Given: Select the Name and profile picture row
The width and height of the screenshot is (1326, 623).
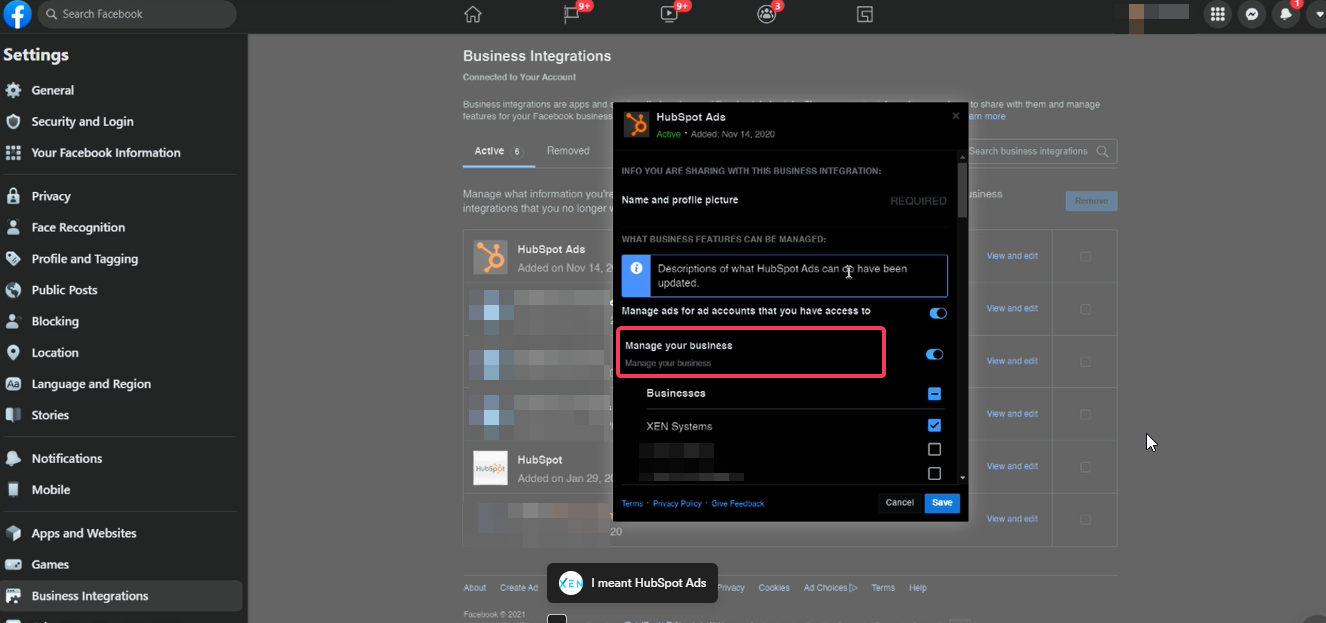Looking at the screenshot, I should pos(784,200).
